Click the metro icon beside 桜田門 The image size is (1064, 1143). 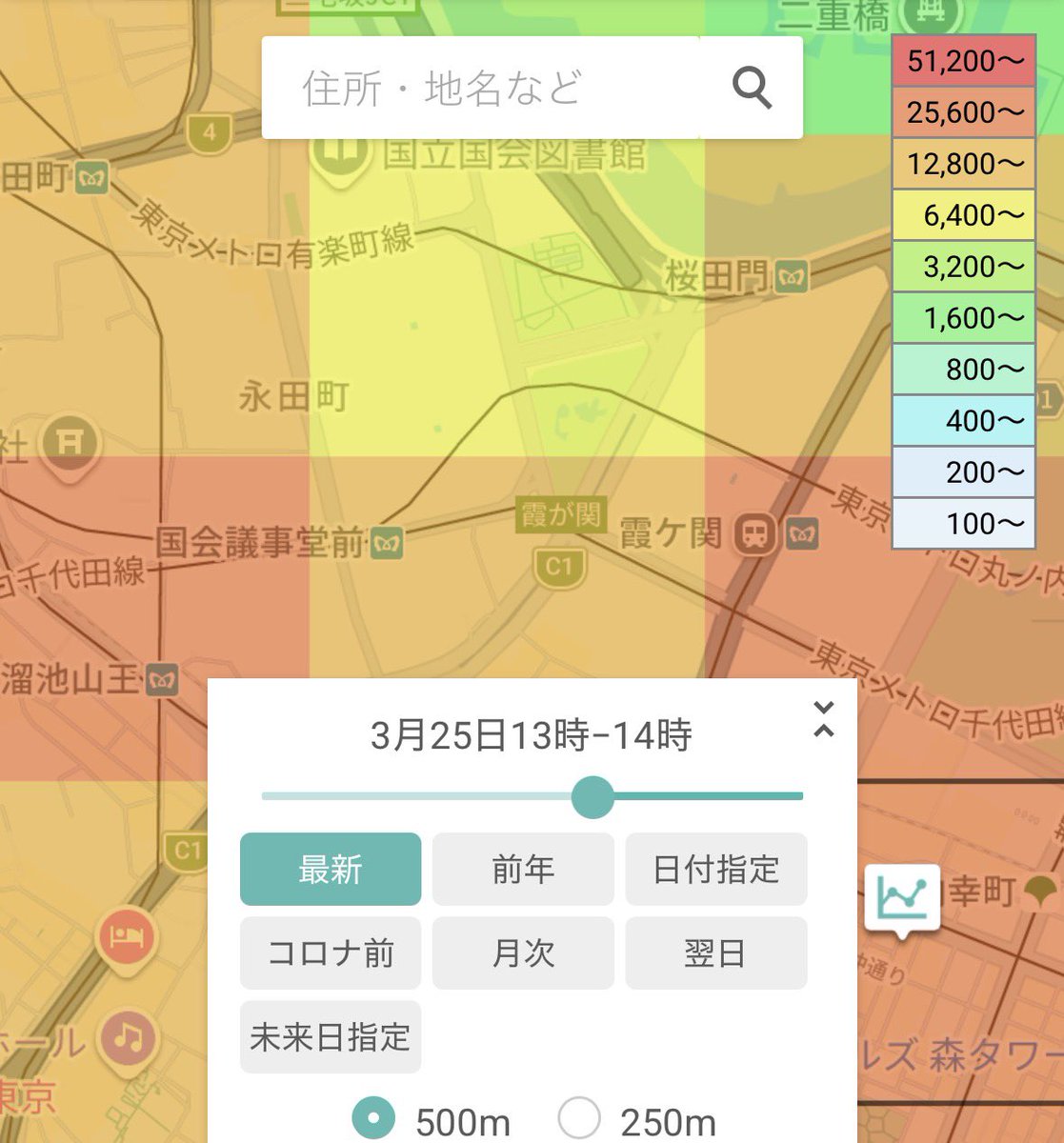click(792, 278)
